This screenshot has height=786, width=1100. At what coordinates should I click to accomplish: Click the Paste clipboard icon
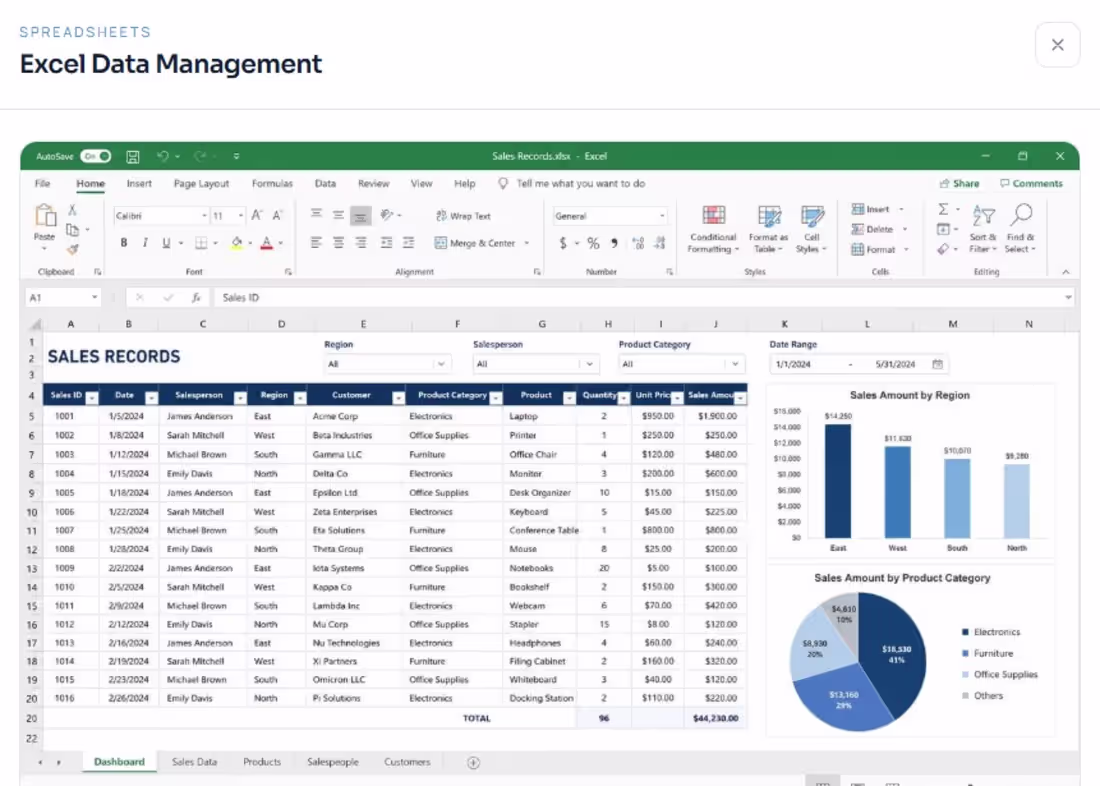(x=45, y=215)
